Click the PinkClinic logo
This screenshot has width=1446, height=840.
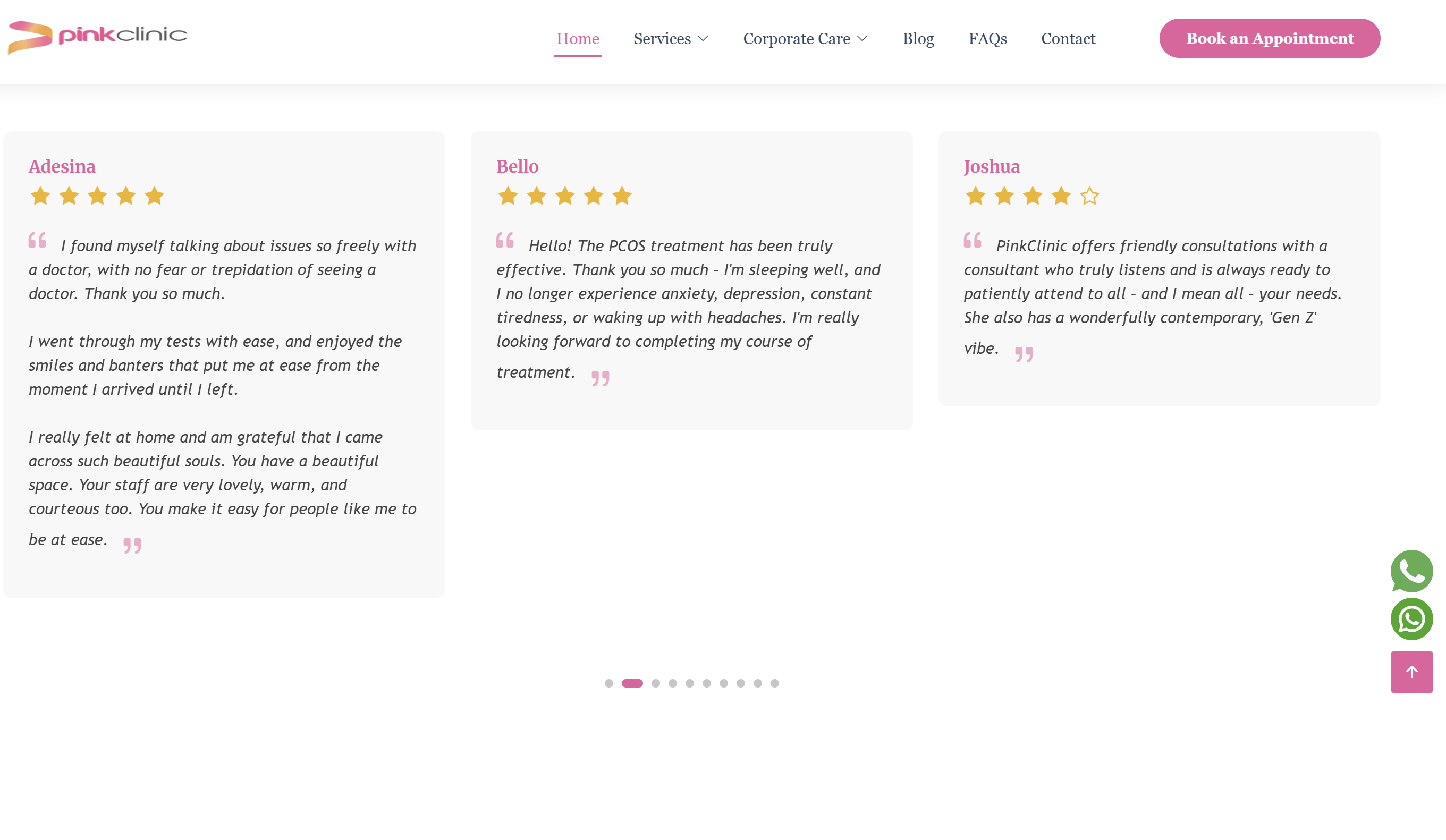[98, 37]
